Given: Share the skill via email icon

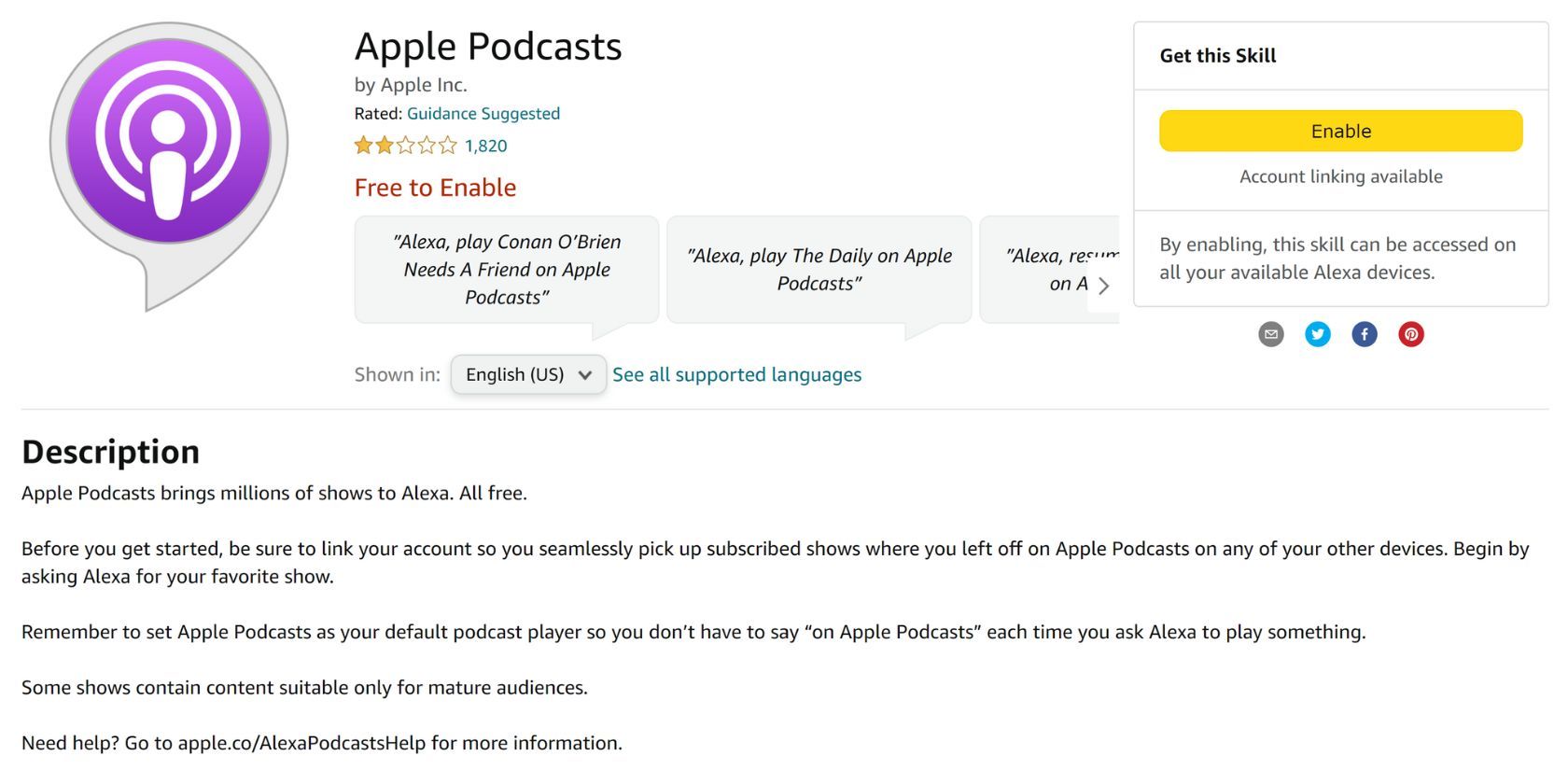Looking at the screenshot, I should tap(1270, 334).
